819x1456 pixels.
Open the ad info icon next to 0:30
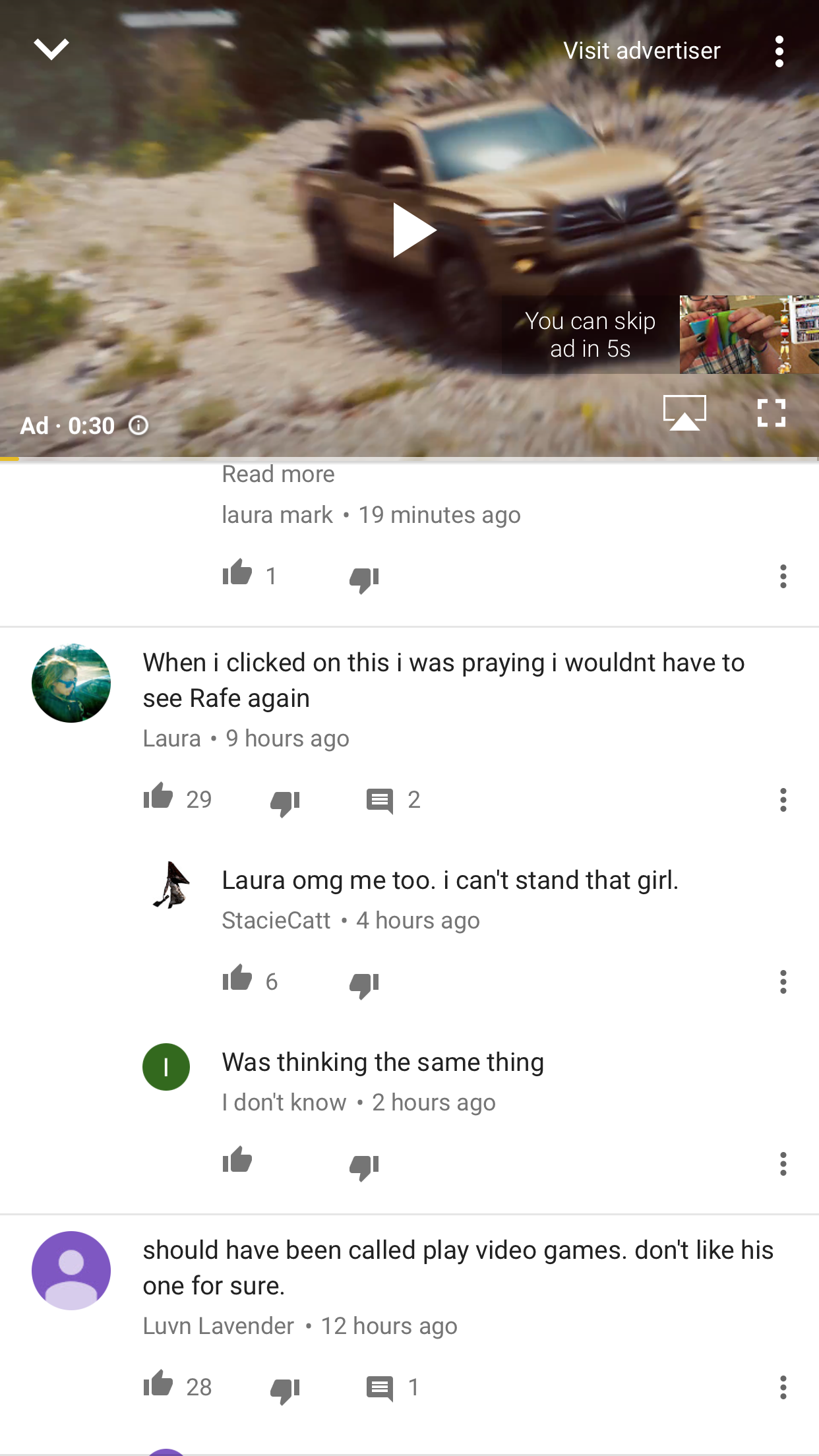click(138, 426)
